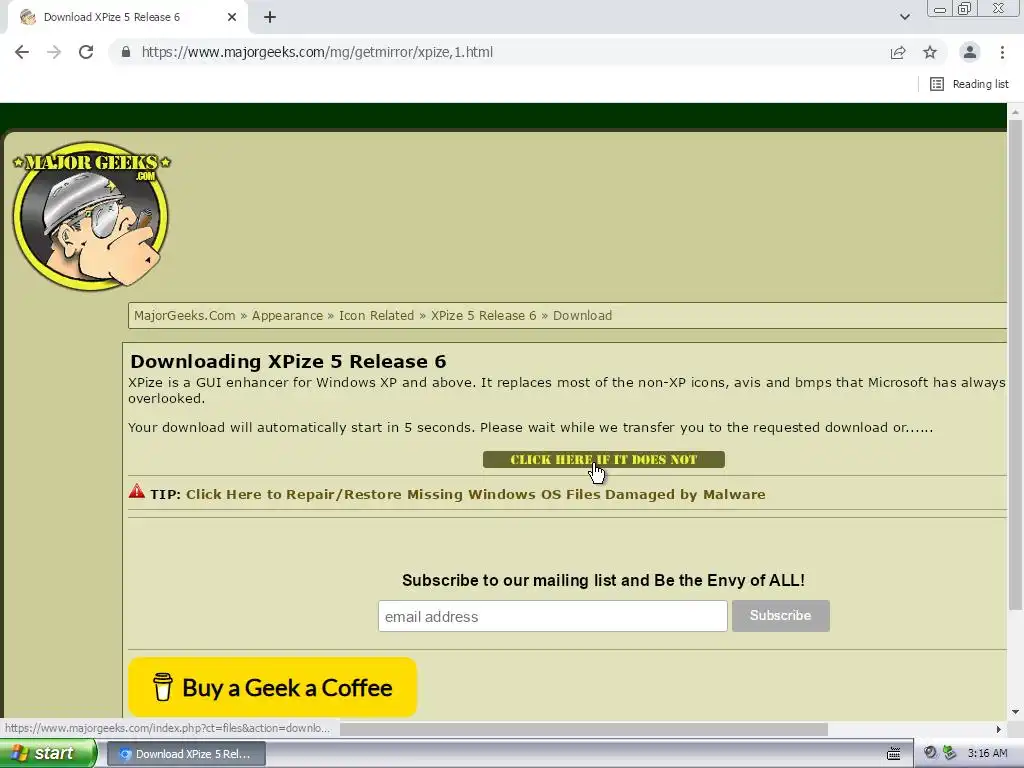Open the Icon Related breadcrumb link
Screen dimensions: 1024x768
376,315
